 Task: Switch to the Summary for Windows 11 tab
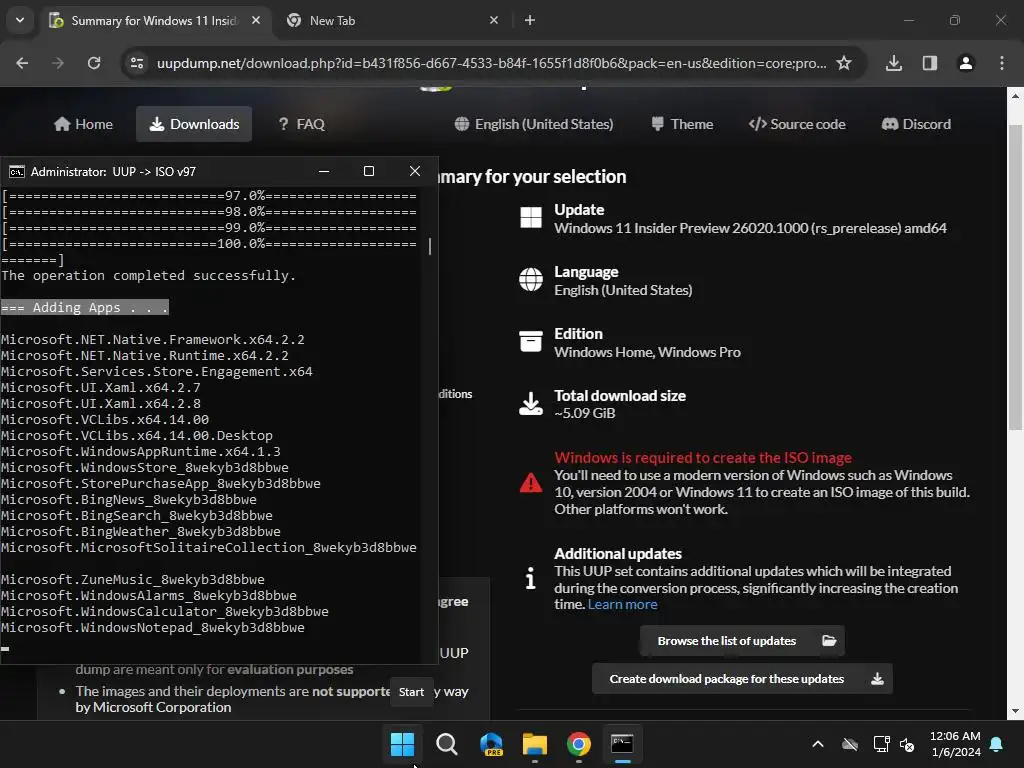(155, 21)
